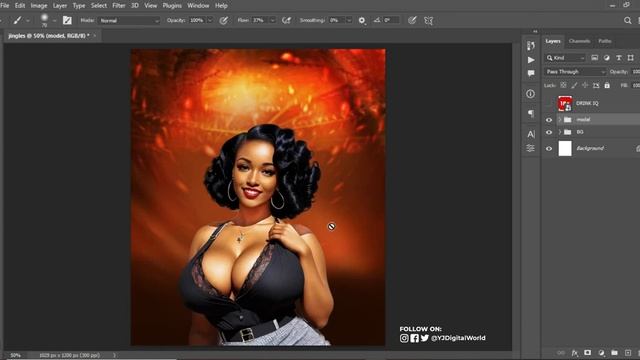Open the Plugins menu
The width and height of the screenshot is (640, 360).
172,6
